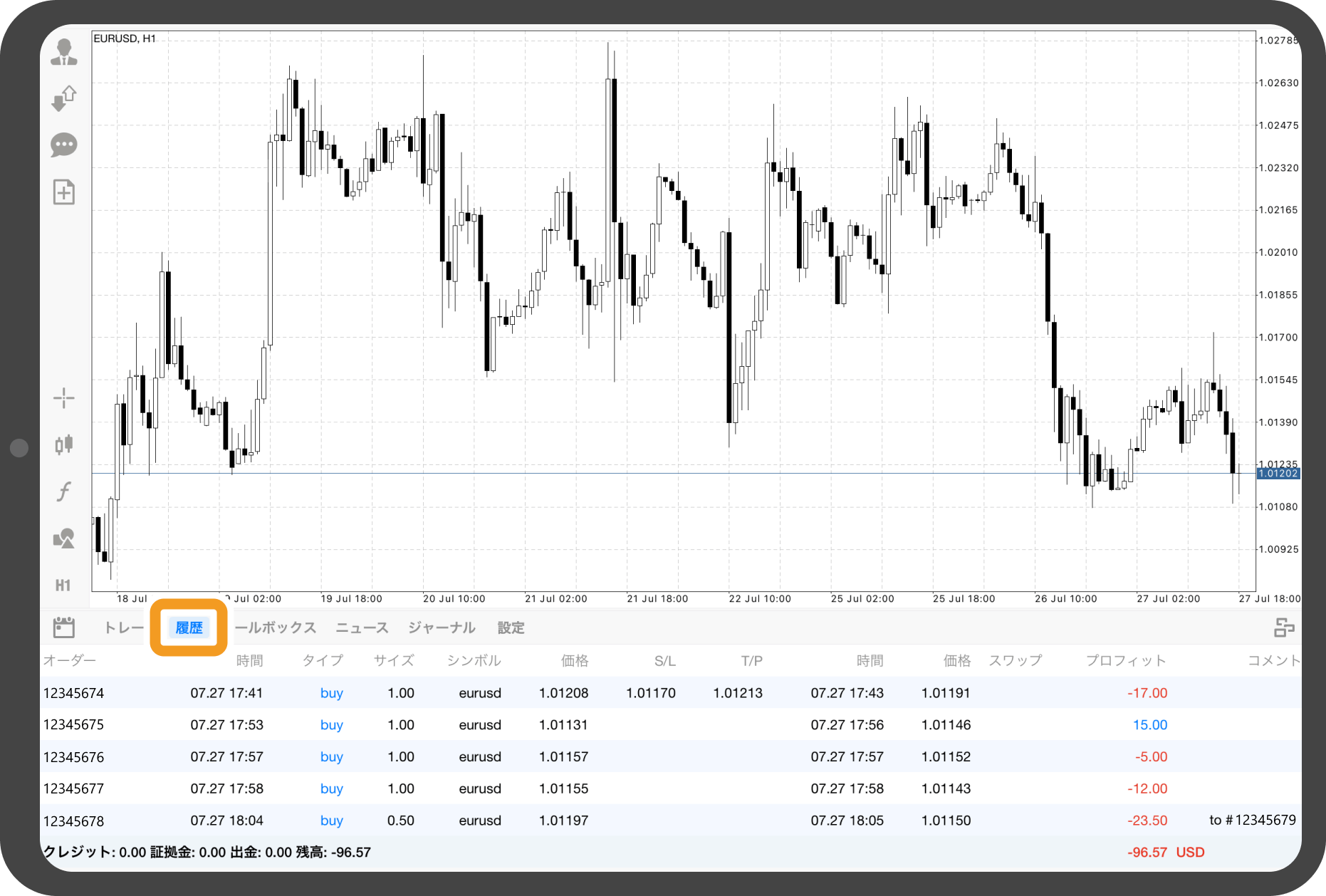Open the 設定 settings tab
Image resolution: width=1326 pixels, height=896 pixels.
coord(511,627)
